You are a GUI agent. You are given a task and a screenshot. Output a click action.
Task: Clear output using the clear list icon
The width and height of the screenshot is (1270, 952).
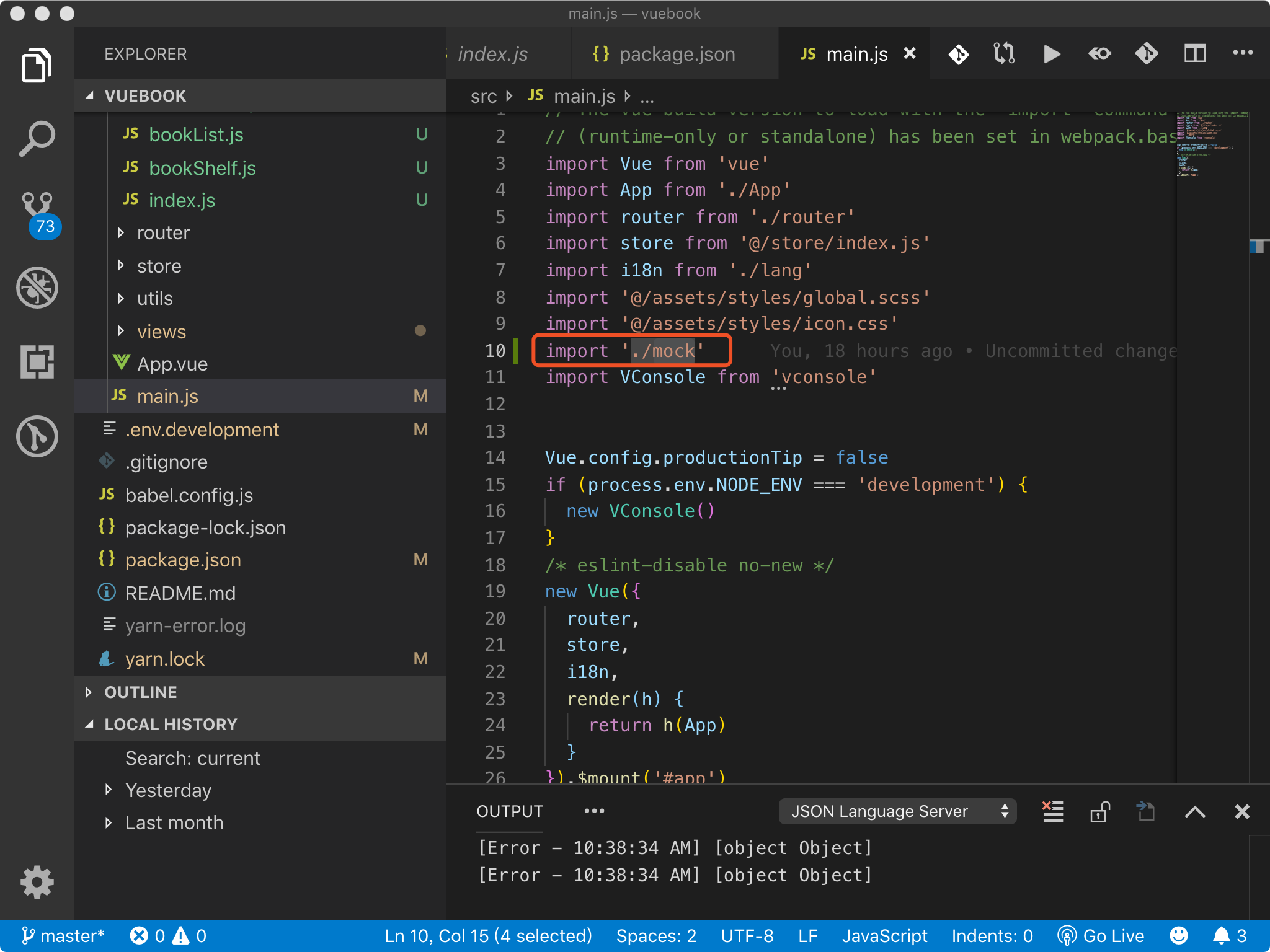click(x=1053, y=811)
